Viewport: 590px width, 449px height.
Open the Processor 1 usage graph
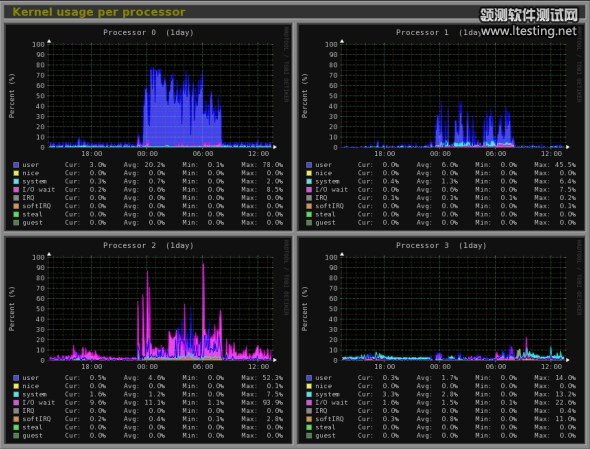pyautogui.click(x=441, y=127)
